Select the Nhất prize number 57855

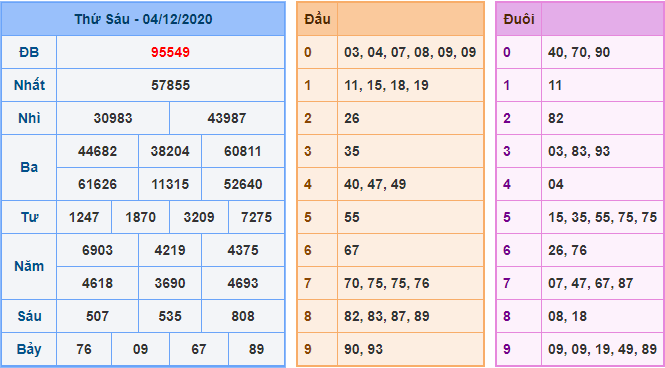click(x=170, y=85)
